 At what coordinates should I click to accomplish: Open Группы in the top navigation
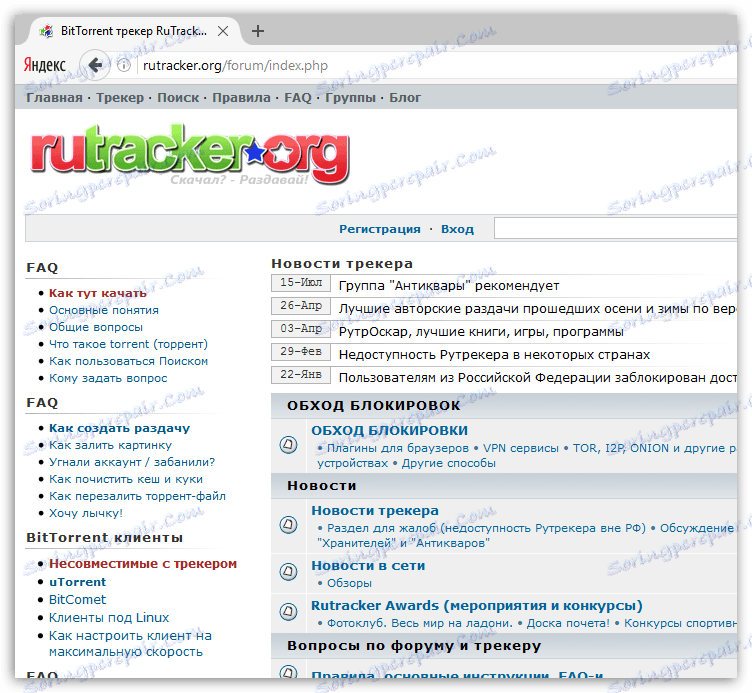[x=351, y=98]
